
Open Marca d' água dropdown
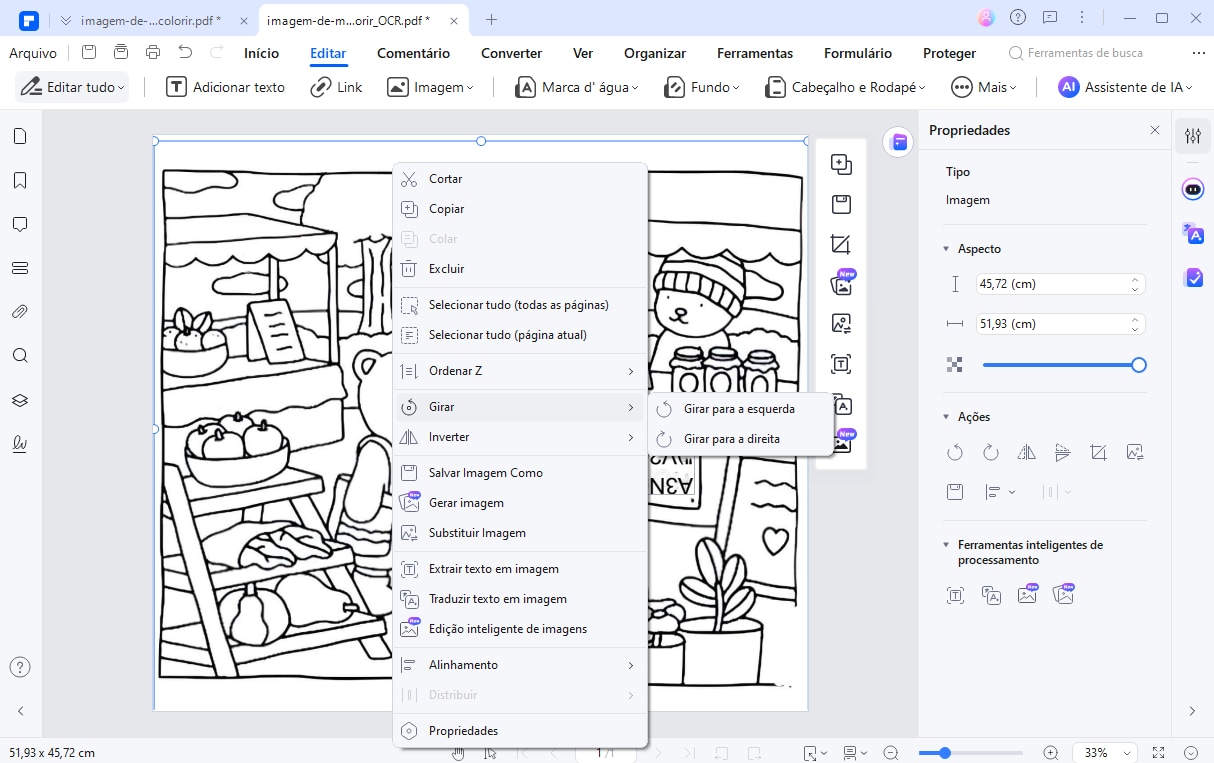pyautogui.click(x=577, y=87)
